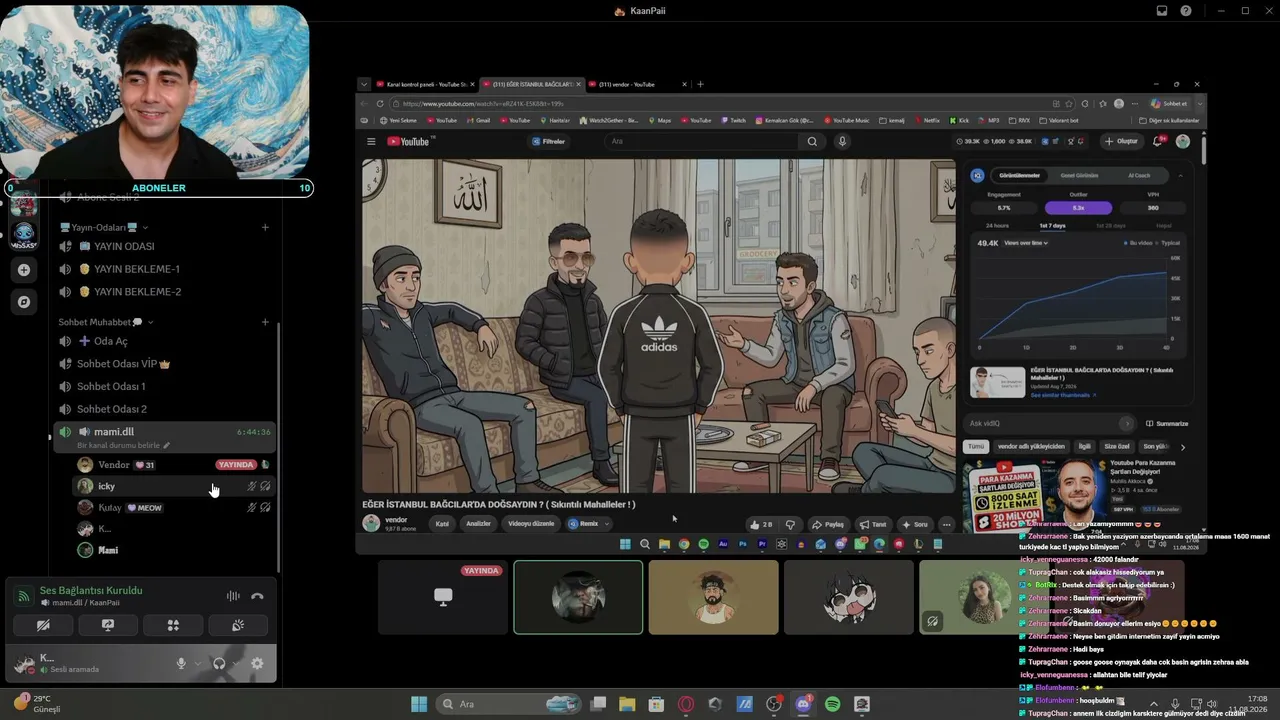Open a new browser tab
Image resolution: width=1280 pixels, height=720 pixels.
click(700, 84)
